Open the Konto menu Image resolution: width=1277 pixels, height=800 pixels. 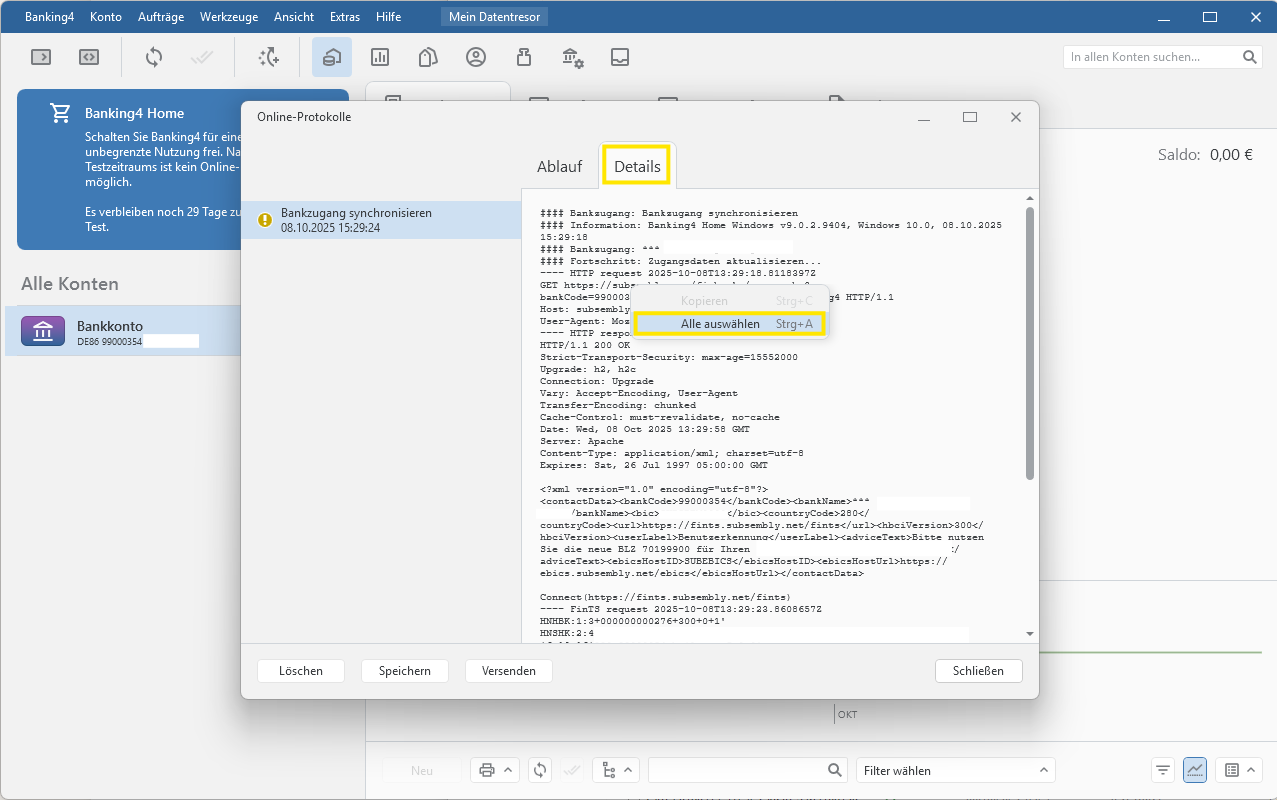[106, 17]
